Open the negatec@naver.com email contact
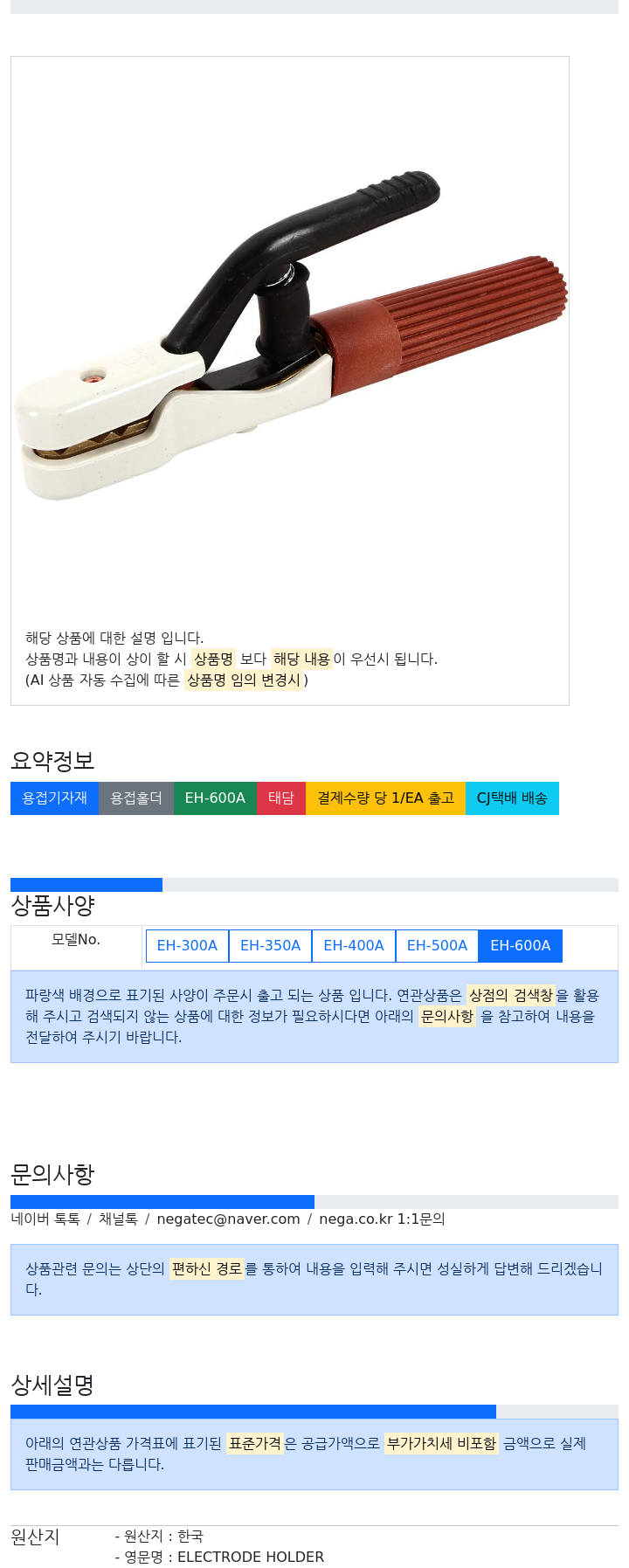Screen dimensions: 629x1568 228,1219
